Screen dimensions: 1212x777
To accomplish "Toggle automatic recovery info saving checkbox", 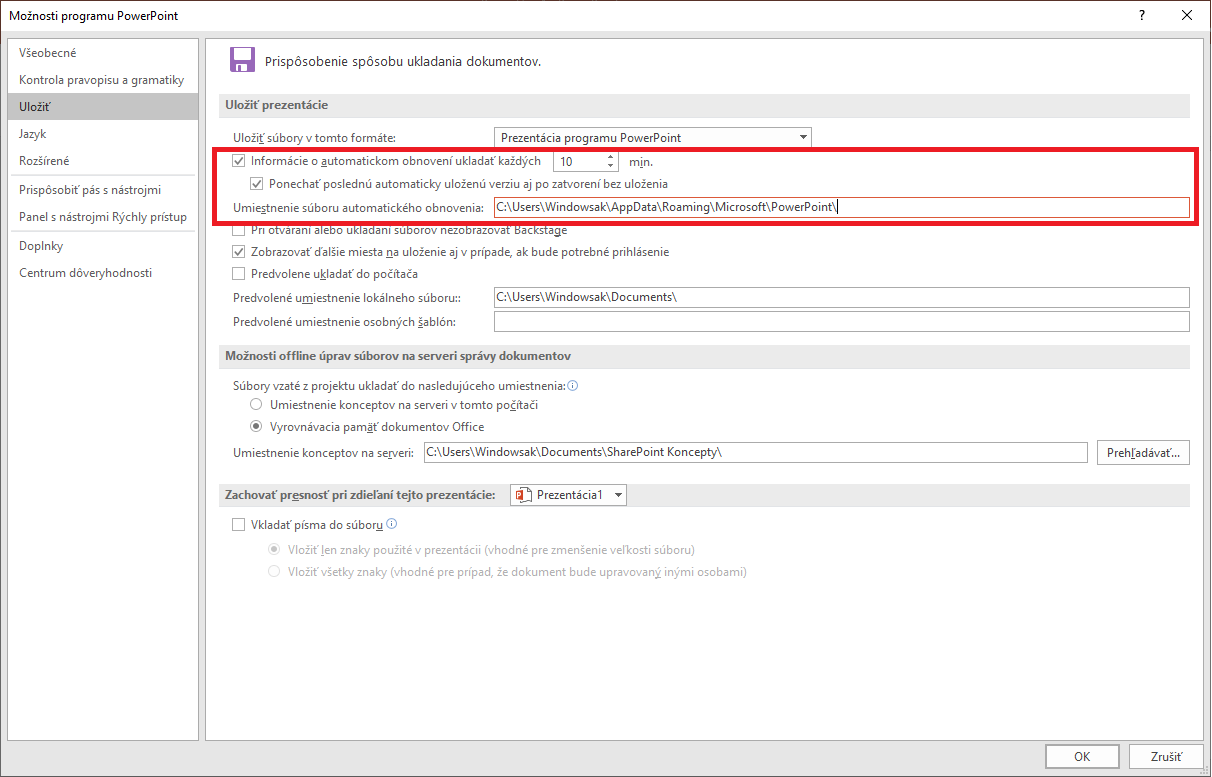I will [238, 161].
